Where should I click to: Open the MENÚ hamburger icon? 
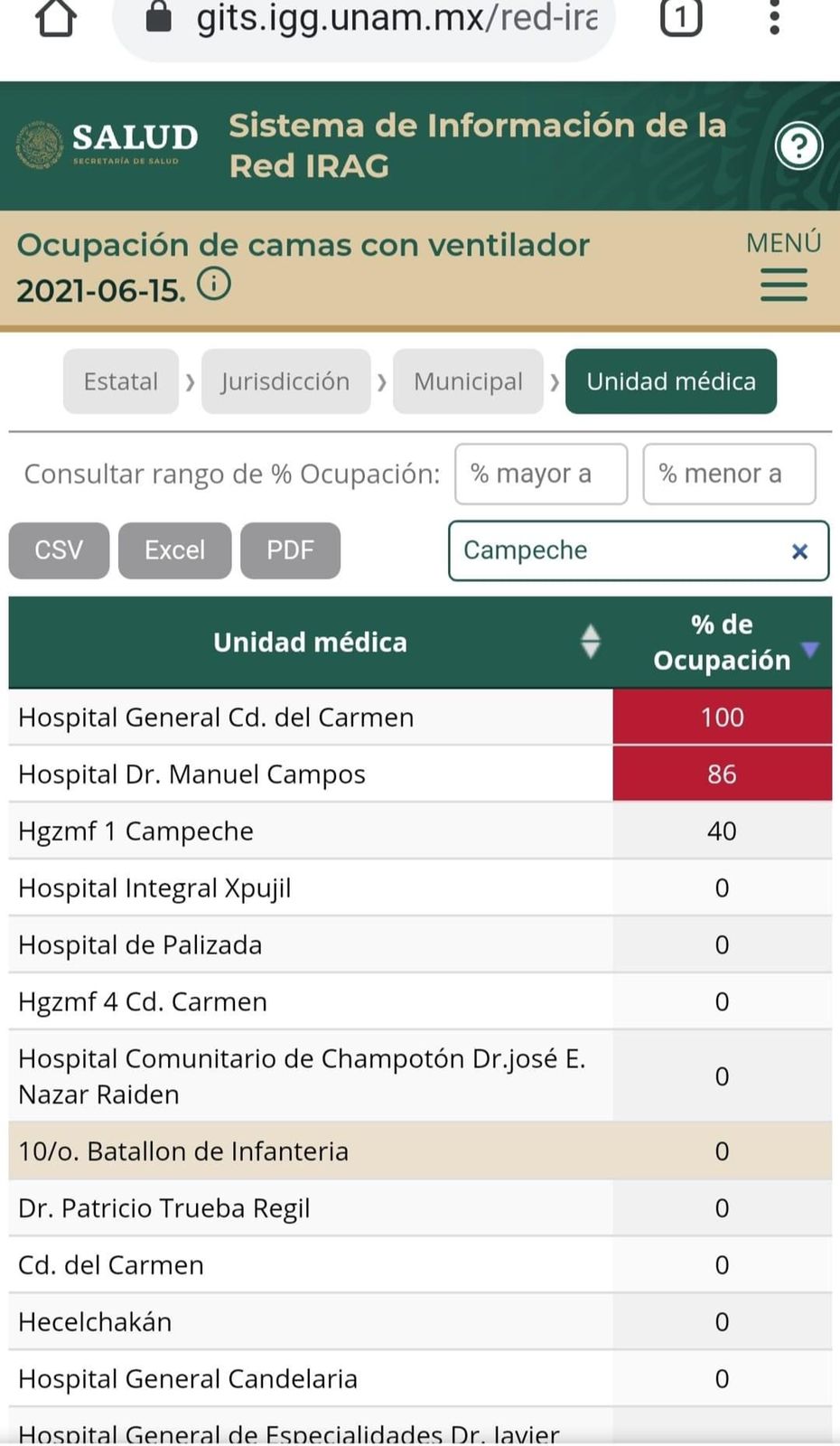(783, 286)
